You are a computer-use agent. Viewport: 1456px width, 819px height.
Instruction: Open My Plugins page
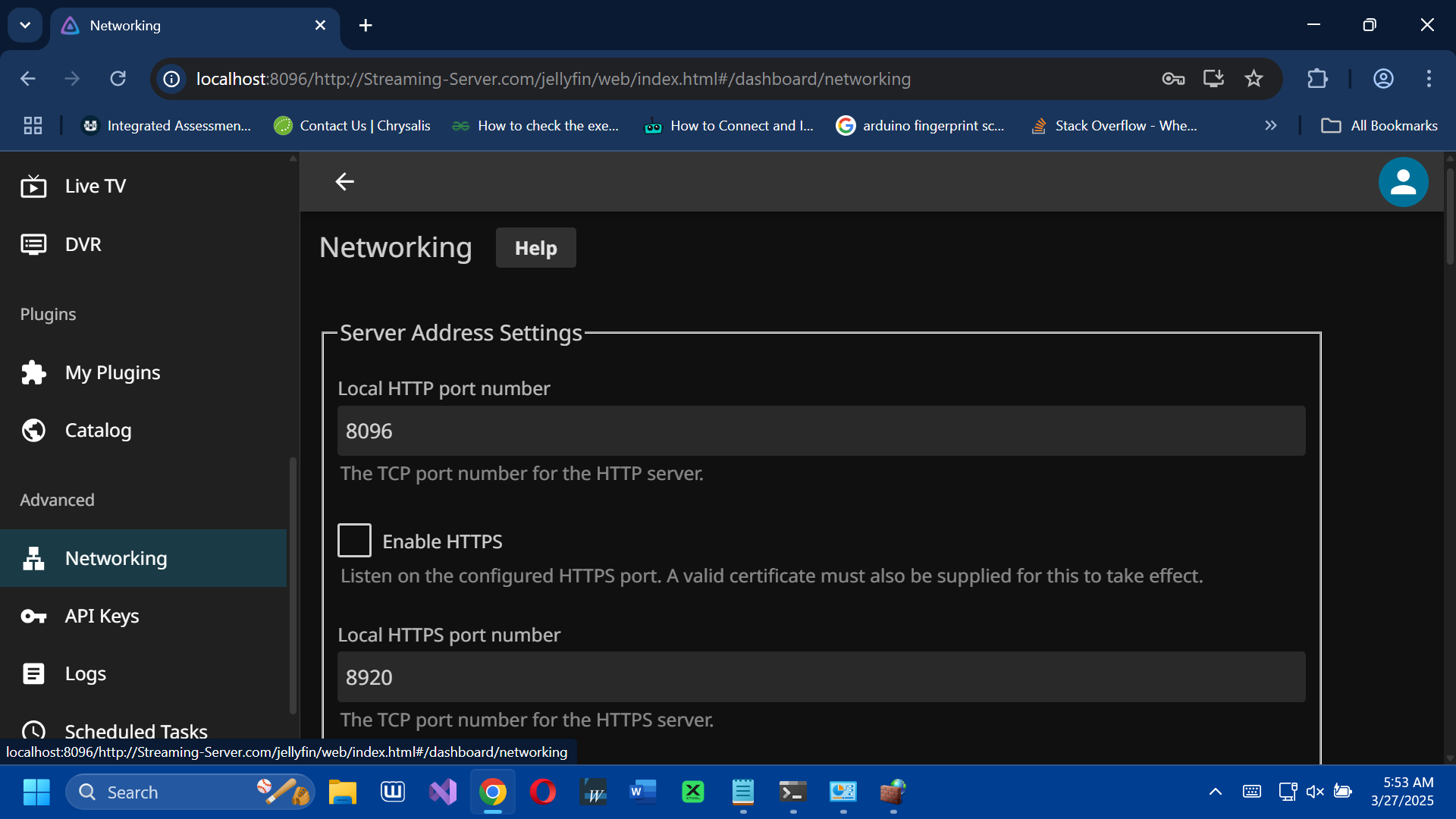click(x=112, y=372)
